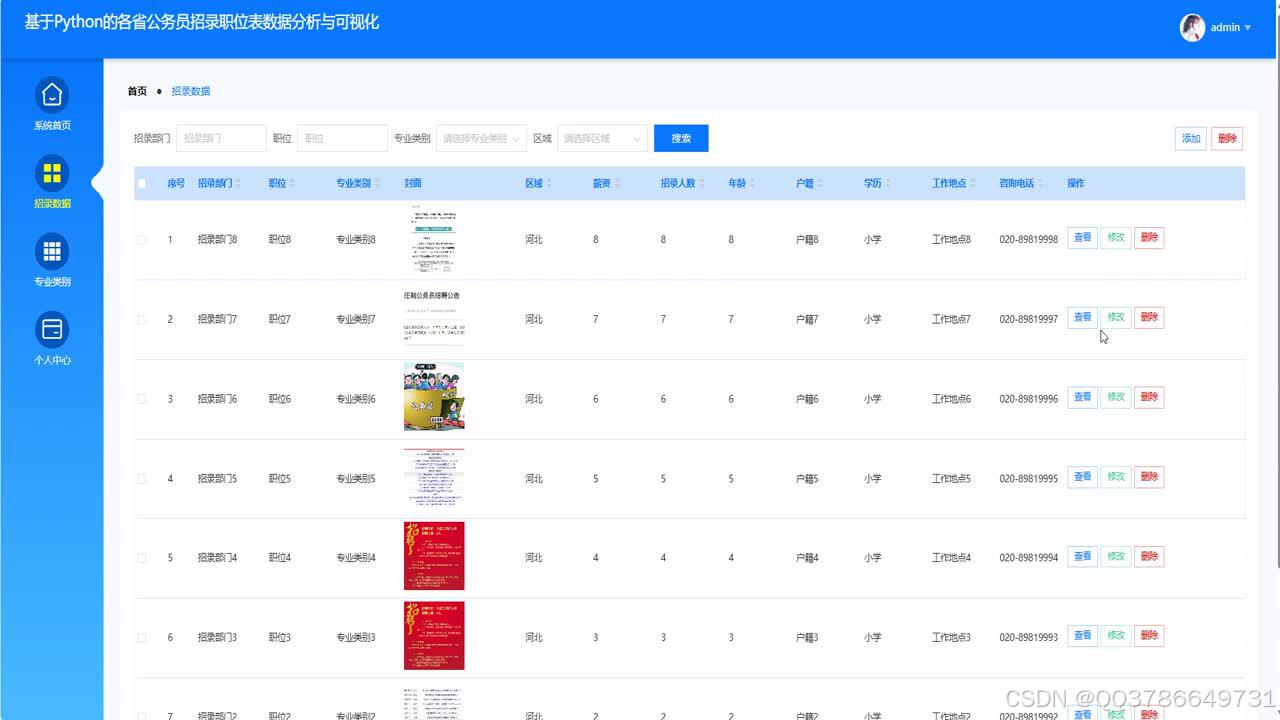The image size is (1280, 720).
Task: Focus the 职位 search input
Action: coord(342,138)
